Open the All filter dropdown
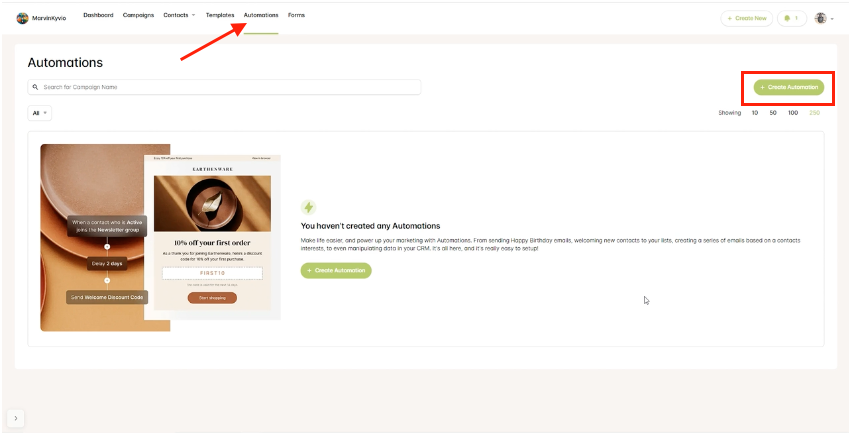 (x=39, y=113)
